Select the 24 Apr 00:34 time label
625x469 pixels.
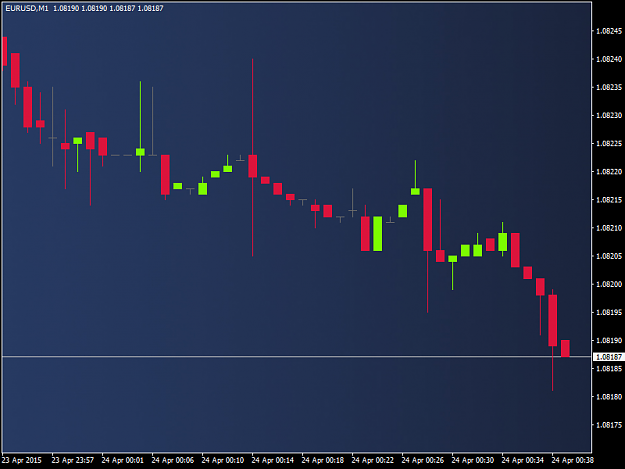pyautogui.click(x=523, y=460)
